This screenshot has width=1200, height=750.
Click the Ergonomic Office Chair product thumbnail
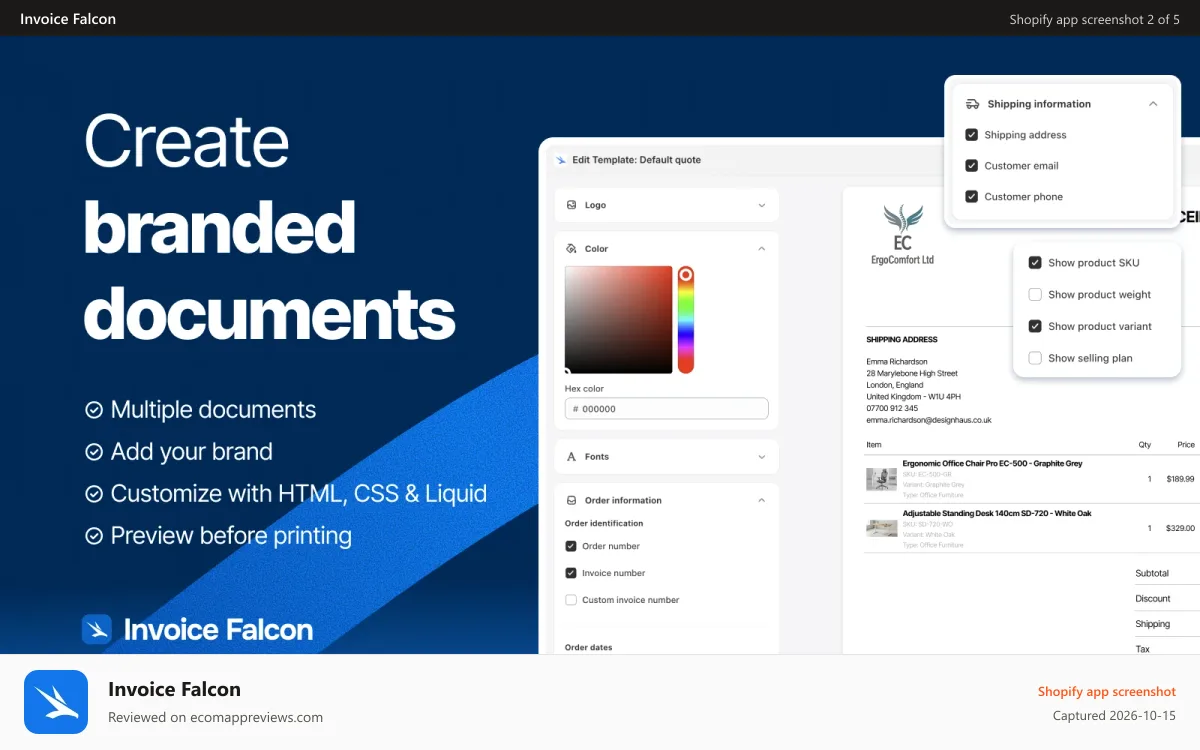[x=881, y=479]
